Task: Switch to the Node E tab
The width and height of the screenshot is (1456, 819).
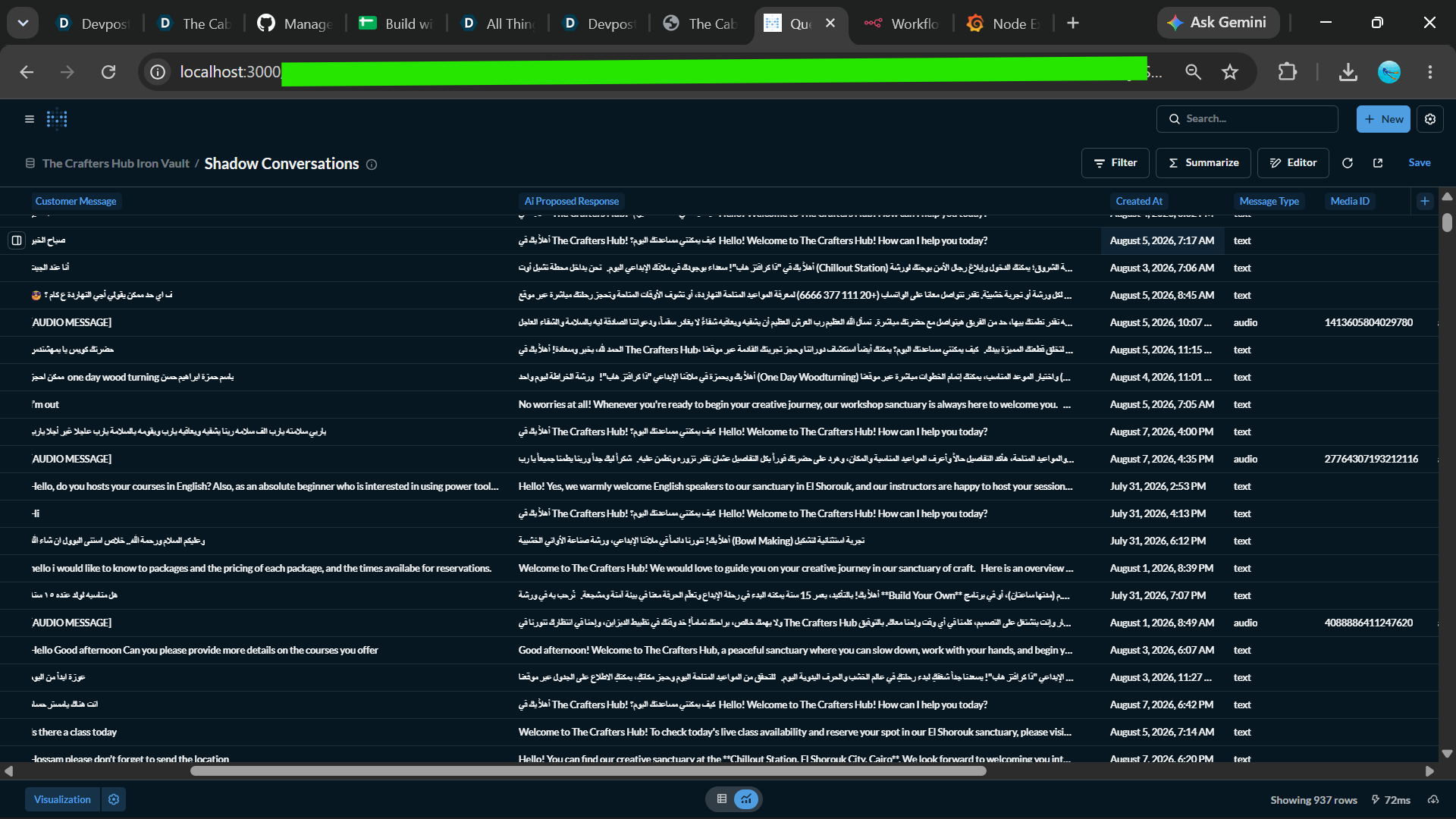Action: point(1003,24)
